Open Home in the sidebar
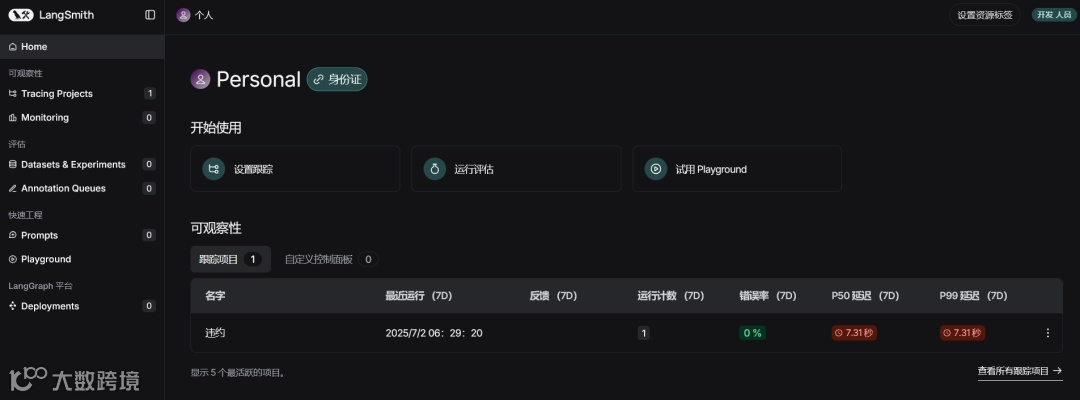 click(82, 47)
